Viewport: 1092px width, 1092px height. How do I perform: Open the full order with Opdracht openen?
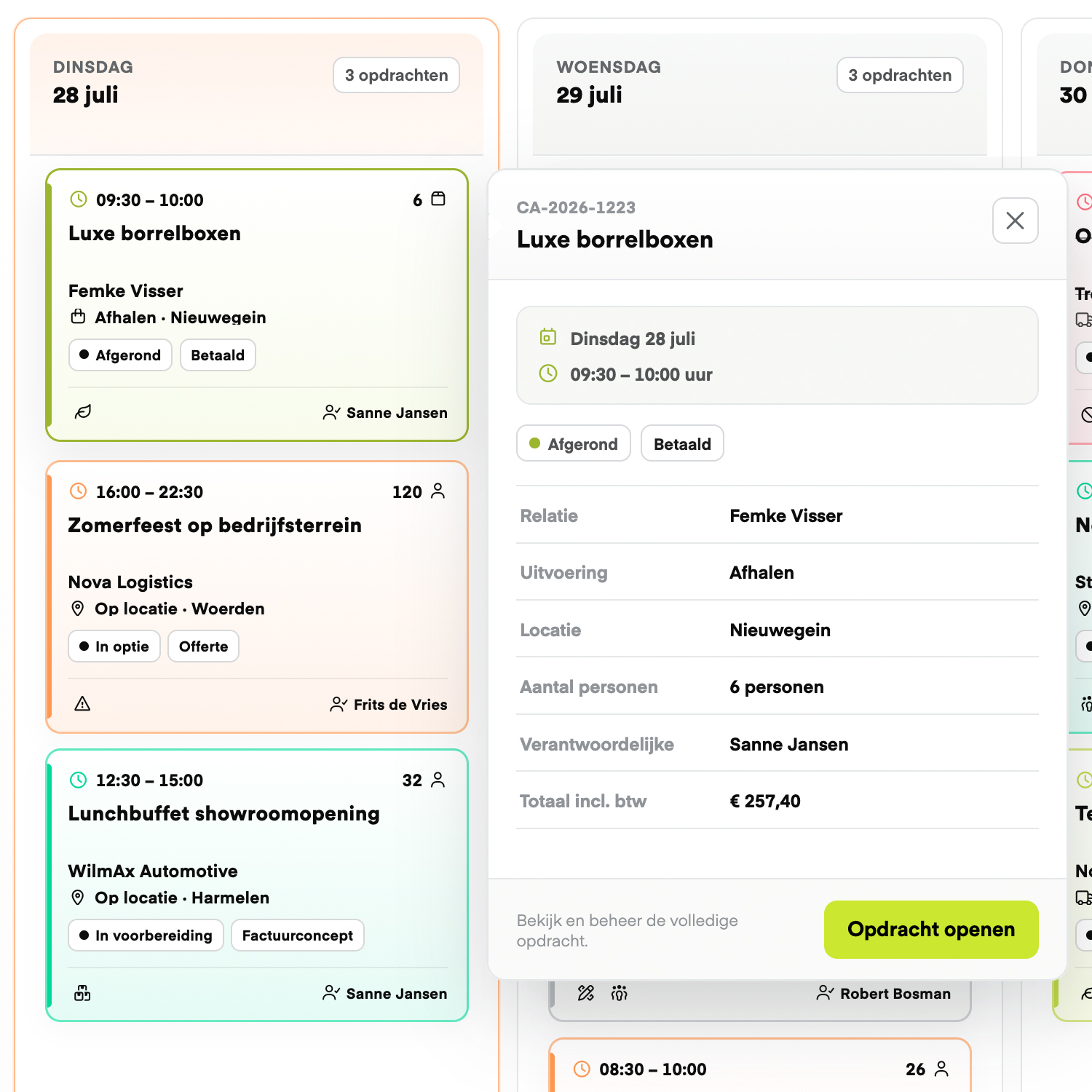tap(931, 930)
